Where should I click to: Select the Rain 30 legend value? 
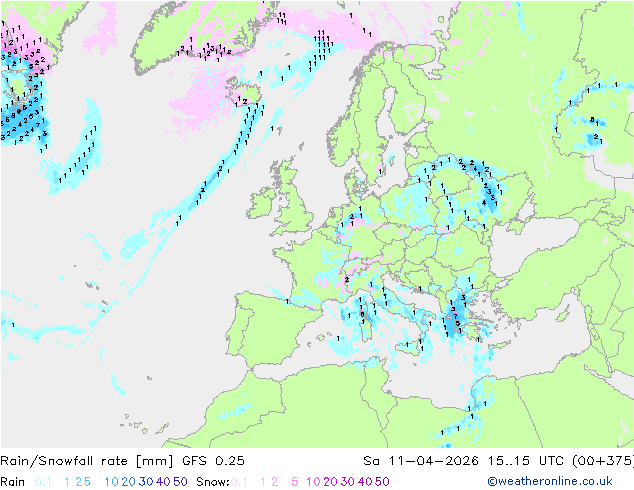146,482
